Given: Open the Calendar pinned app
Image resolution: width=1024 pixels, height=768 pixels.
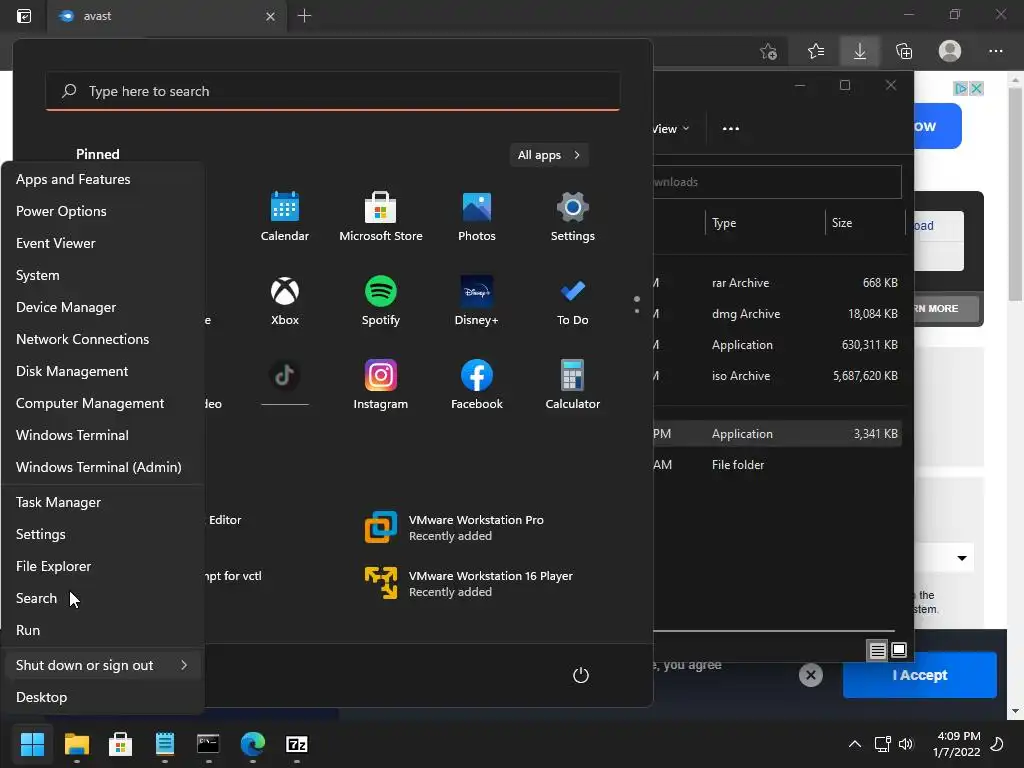Looking at the screenshot, I should (x=285, y=217).
